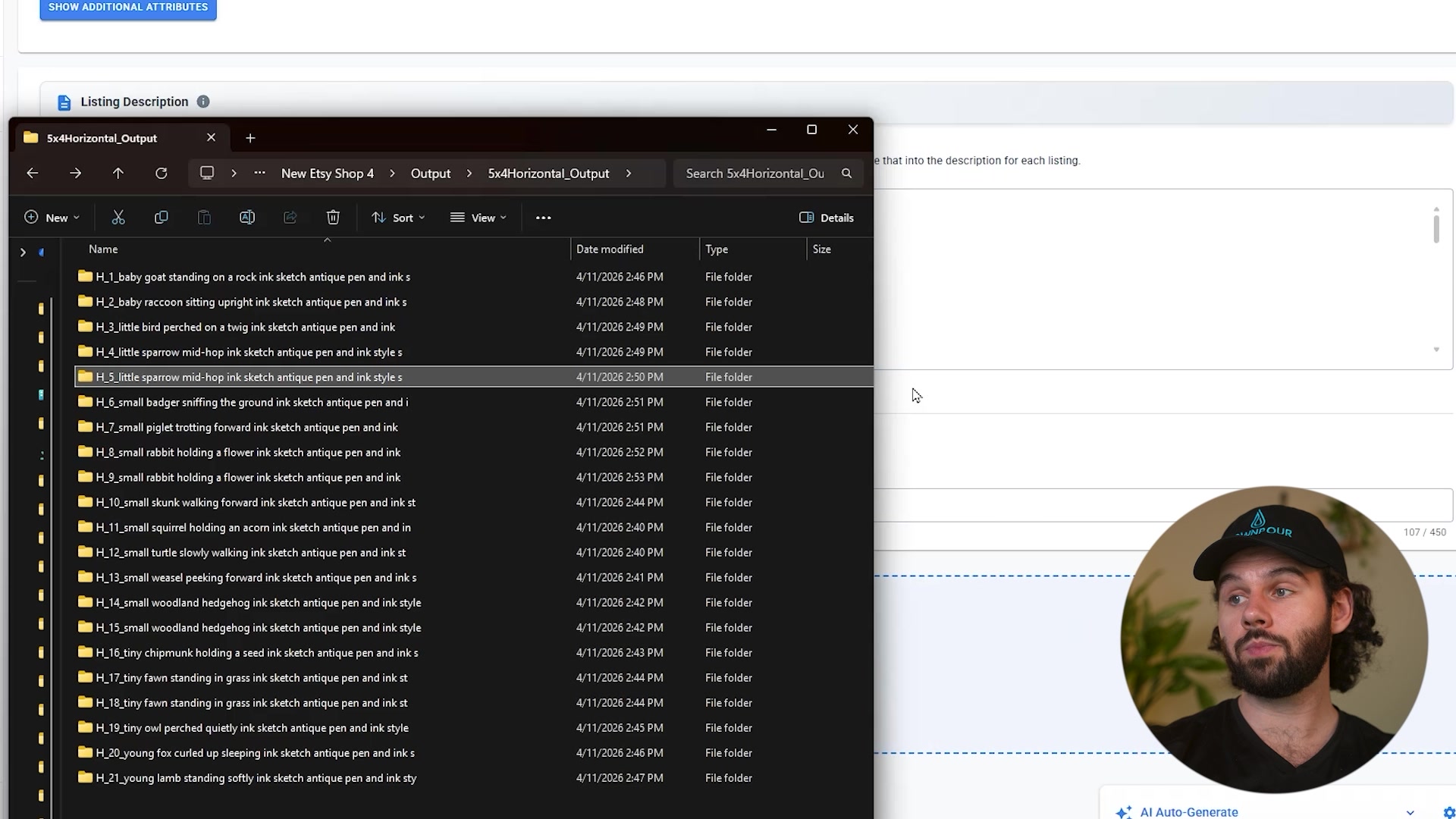Go back in File Explorer history
The height and width of the screenshot is (819, 1456).
click(33, 174)
